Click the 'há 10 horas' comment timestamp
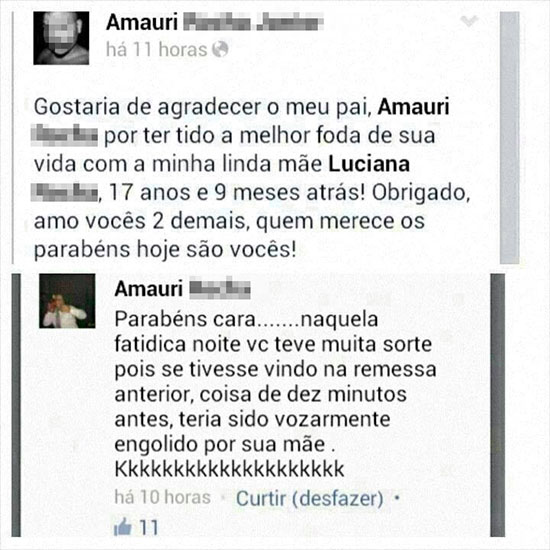 (162, 497)
